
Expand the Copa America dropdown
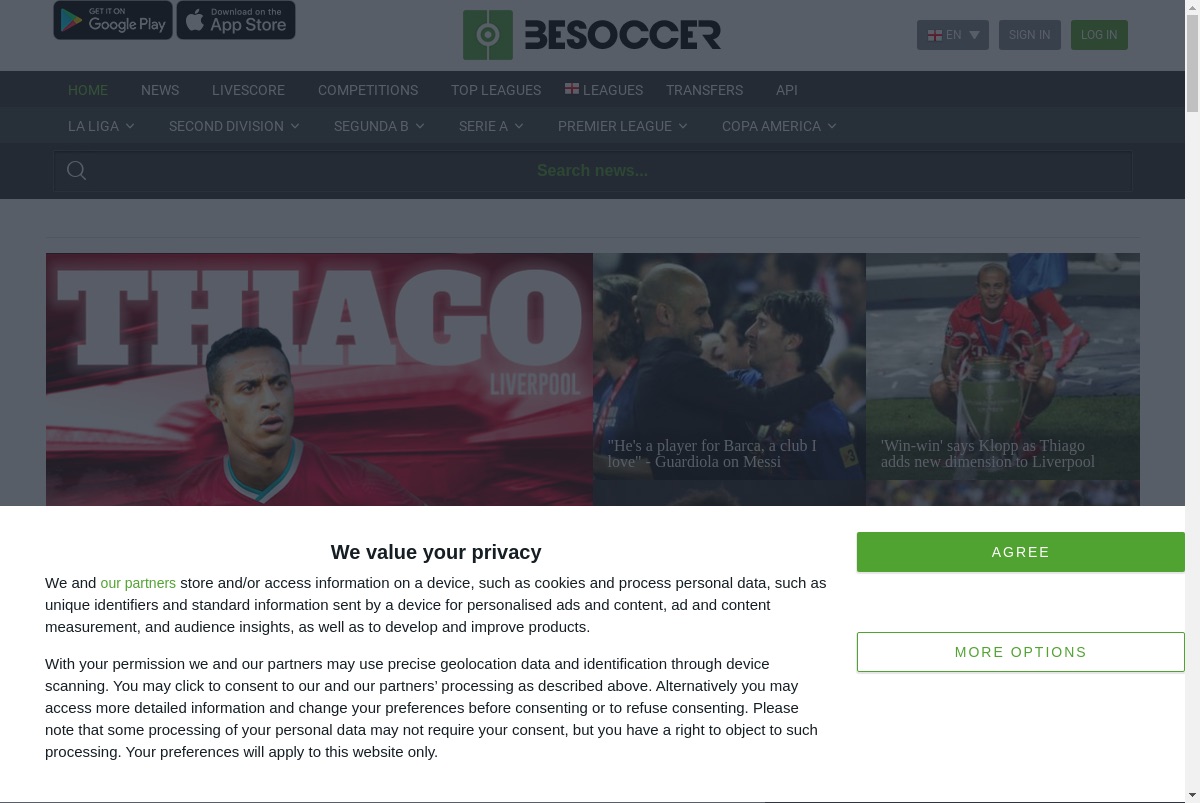(x=779, y=126)
